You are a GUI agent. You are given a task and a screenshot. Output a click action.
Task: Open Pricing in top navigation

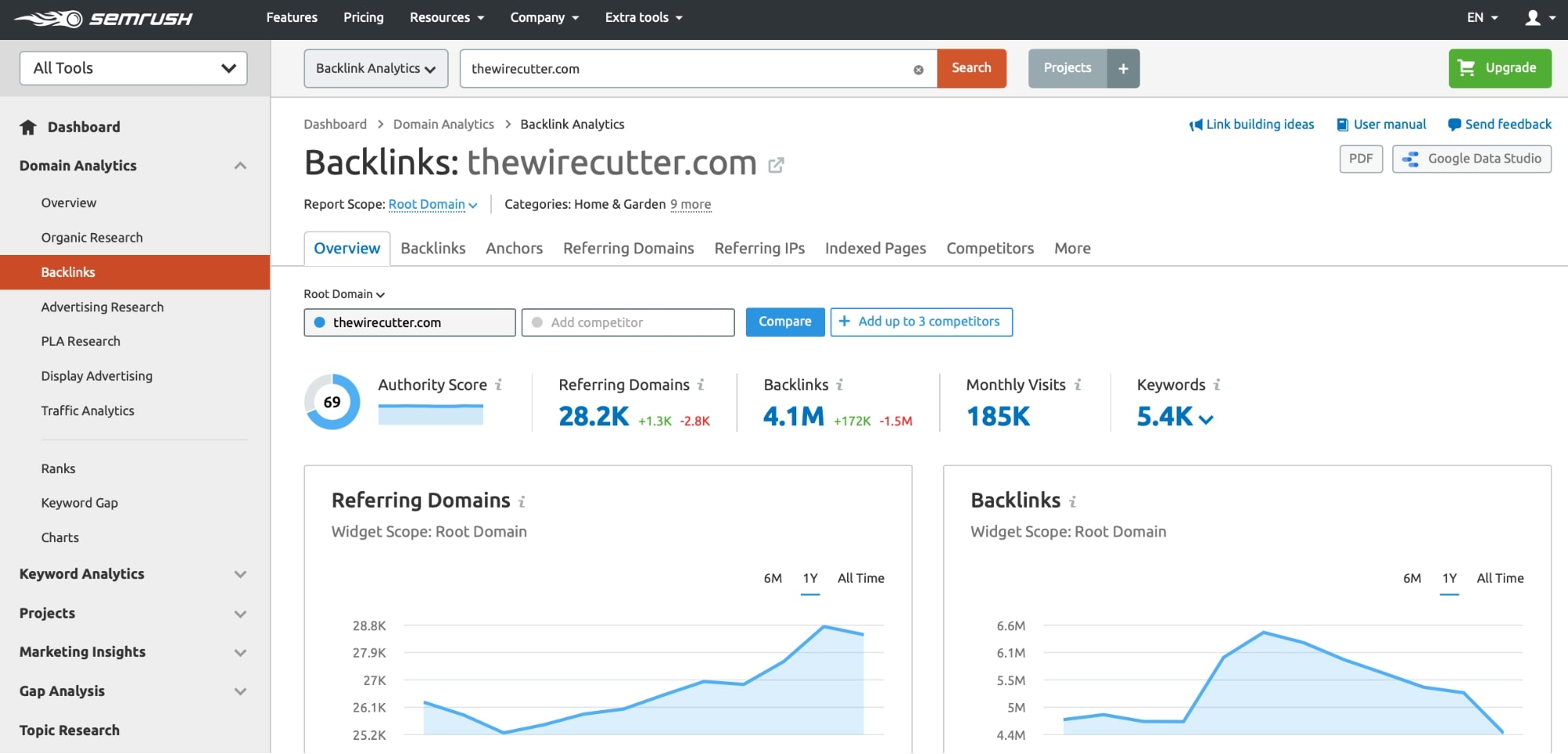(x=363, y=17)
